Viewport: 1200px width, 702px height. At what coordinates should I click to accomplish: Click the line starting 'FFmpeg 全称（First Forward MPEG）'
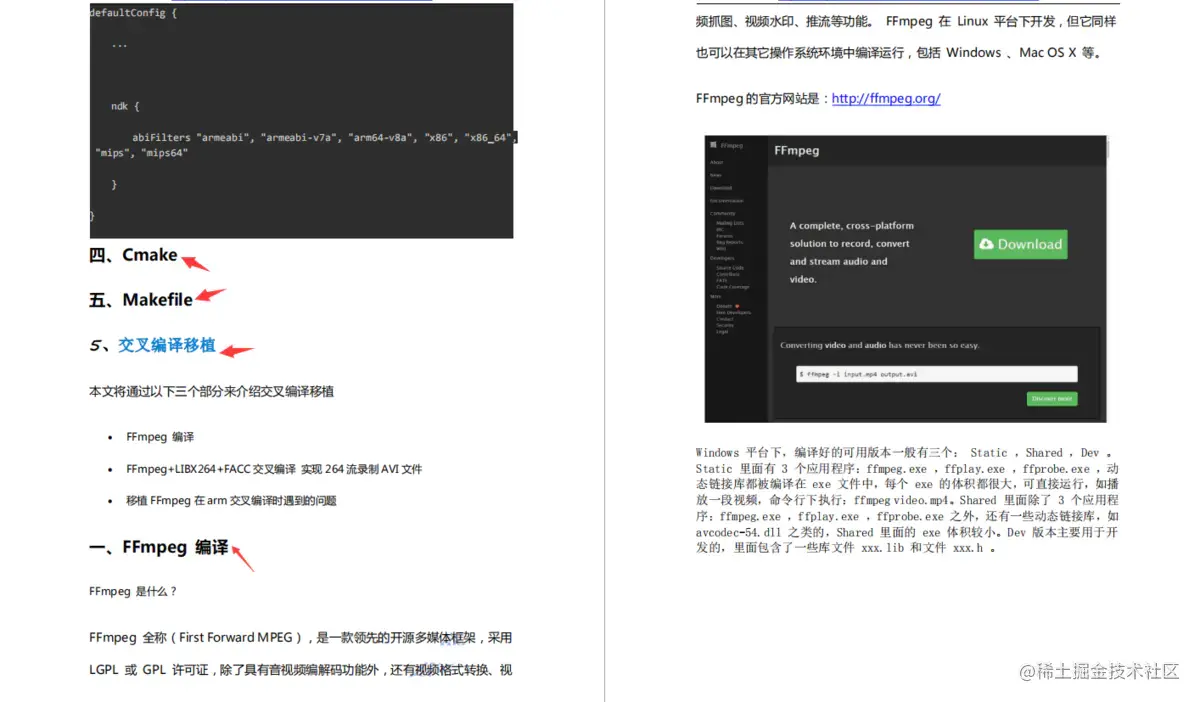coord(300,638)
